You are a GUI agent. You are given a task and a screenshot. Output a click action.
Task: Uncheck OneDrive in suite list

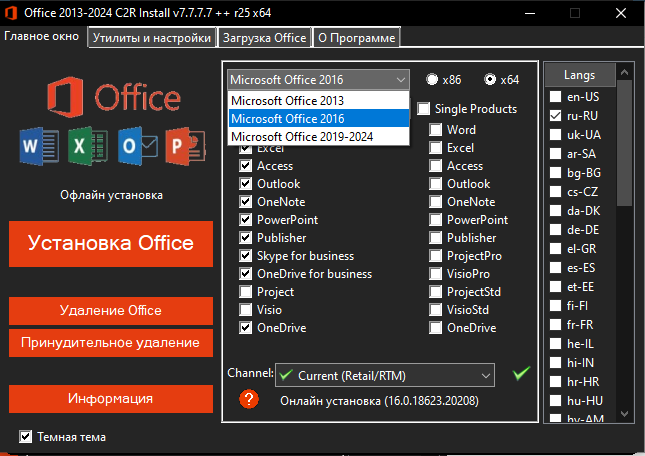point(246,328)
